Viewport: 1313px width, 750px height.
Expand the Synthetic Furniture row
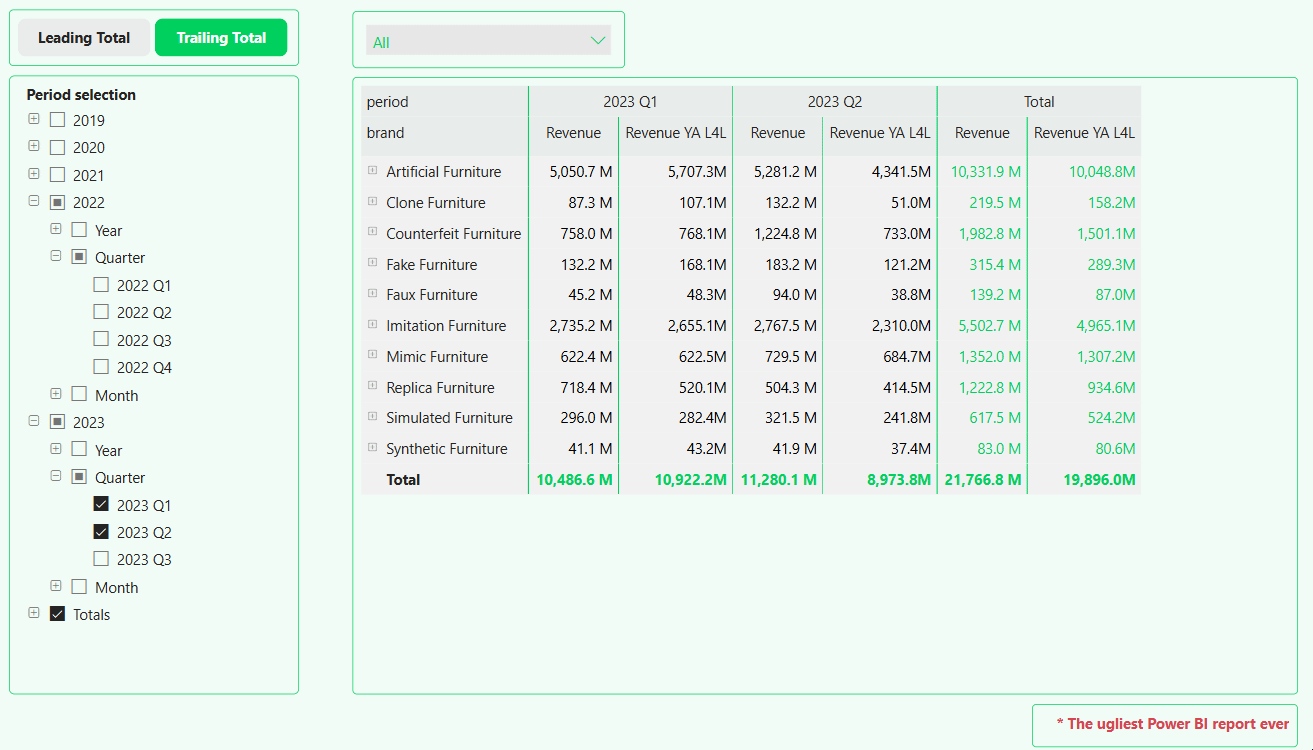pyautogui.click(x=373, y=448)
